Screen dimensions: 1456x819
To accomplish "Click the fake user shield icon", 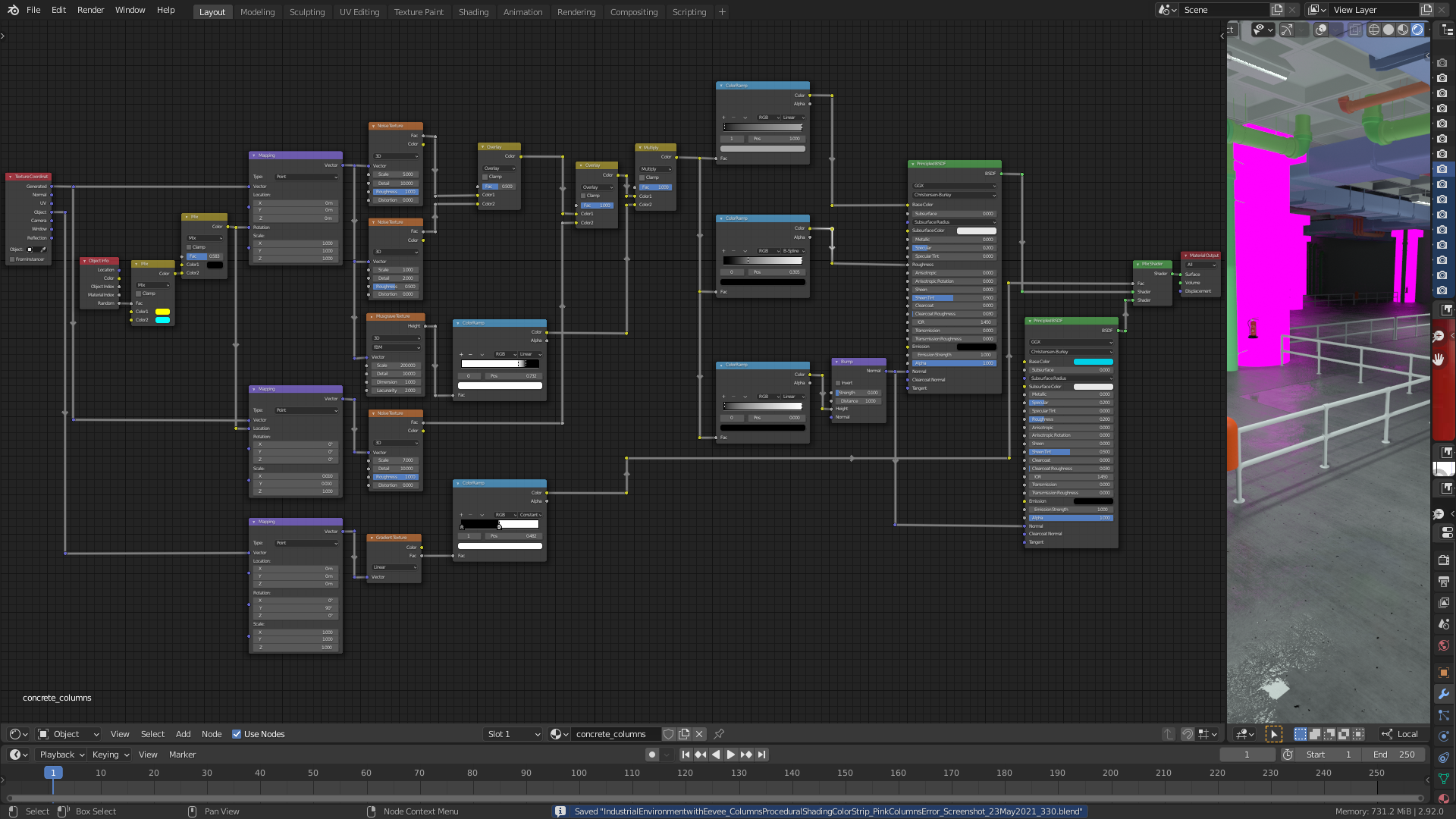I will coord(668,734).
